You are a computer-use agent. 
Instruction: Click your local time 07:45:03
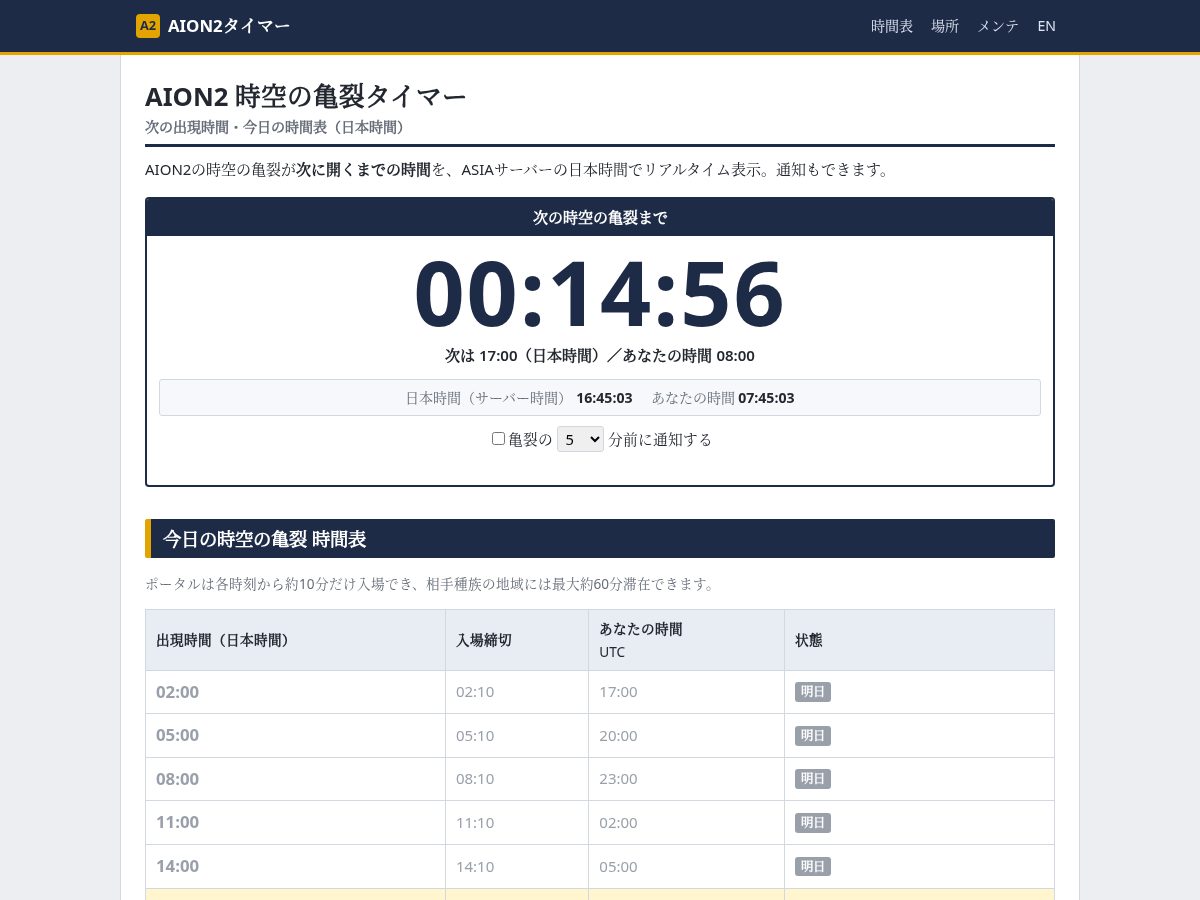(766, 397)
